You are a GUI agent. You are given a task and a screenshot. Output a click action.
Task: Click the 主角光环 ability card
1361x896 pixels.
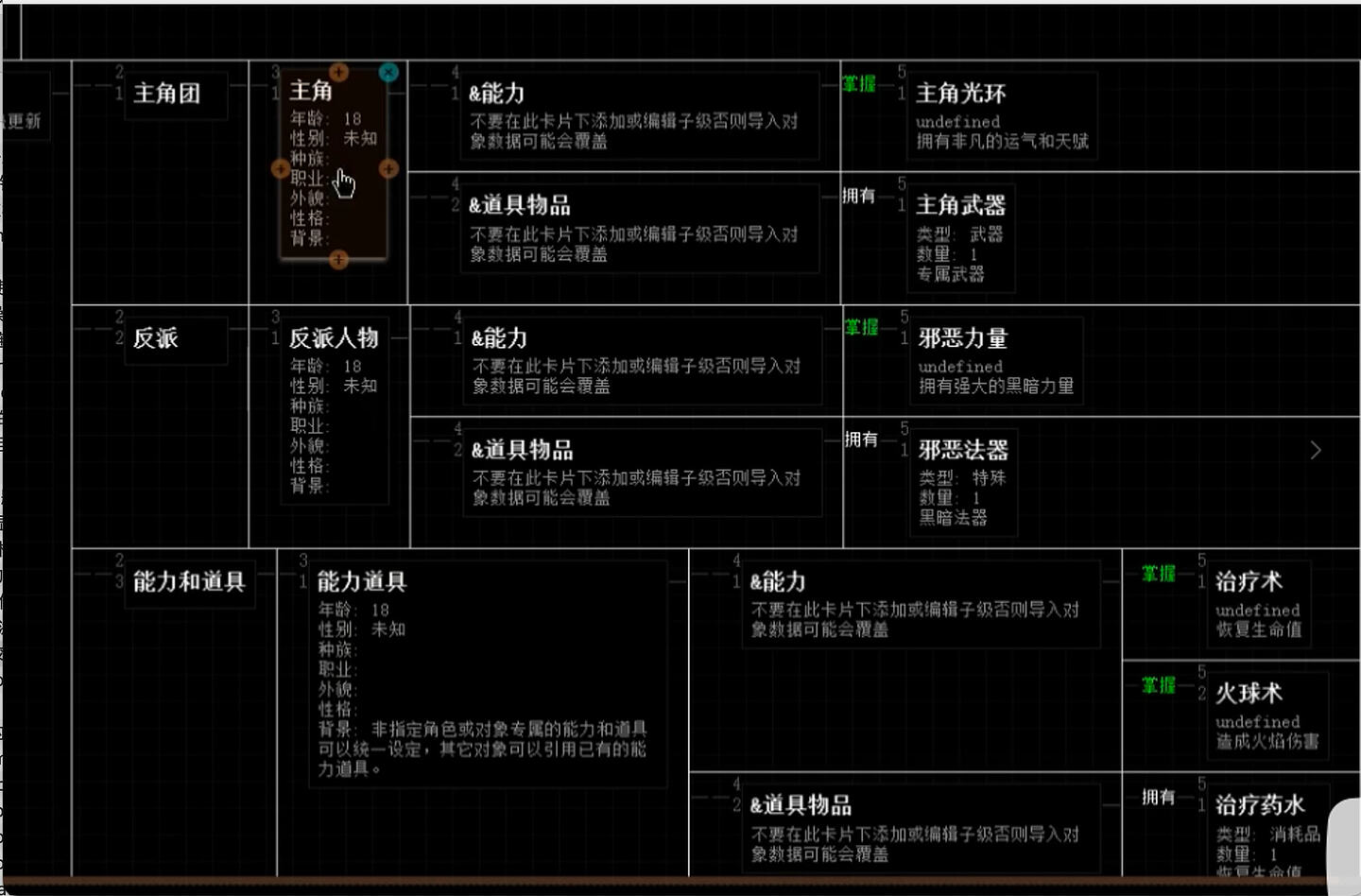pyautogui.click(x=1001, y=116)
